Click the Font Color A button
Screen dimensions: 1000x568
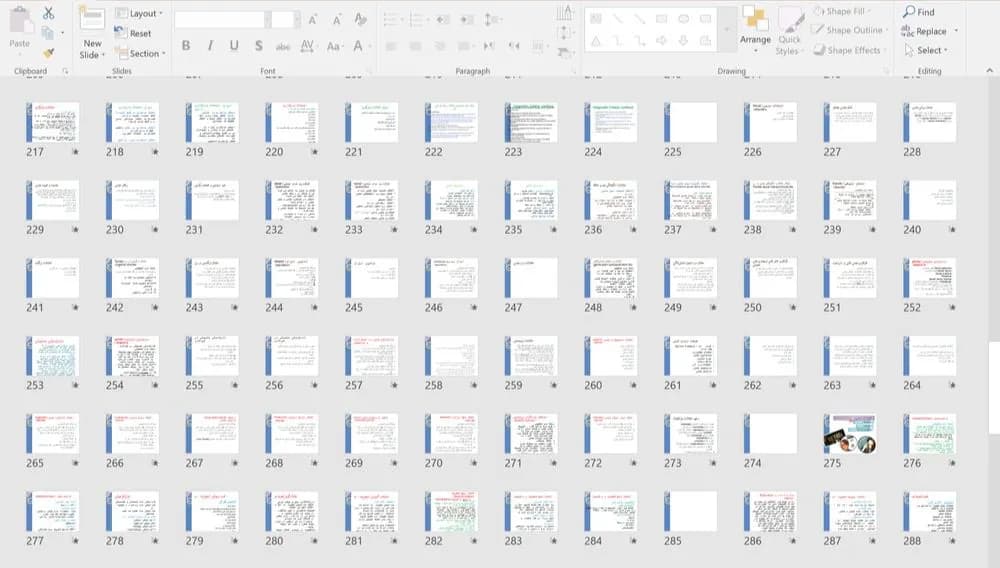tap(358, 46)
